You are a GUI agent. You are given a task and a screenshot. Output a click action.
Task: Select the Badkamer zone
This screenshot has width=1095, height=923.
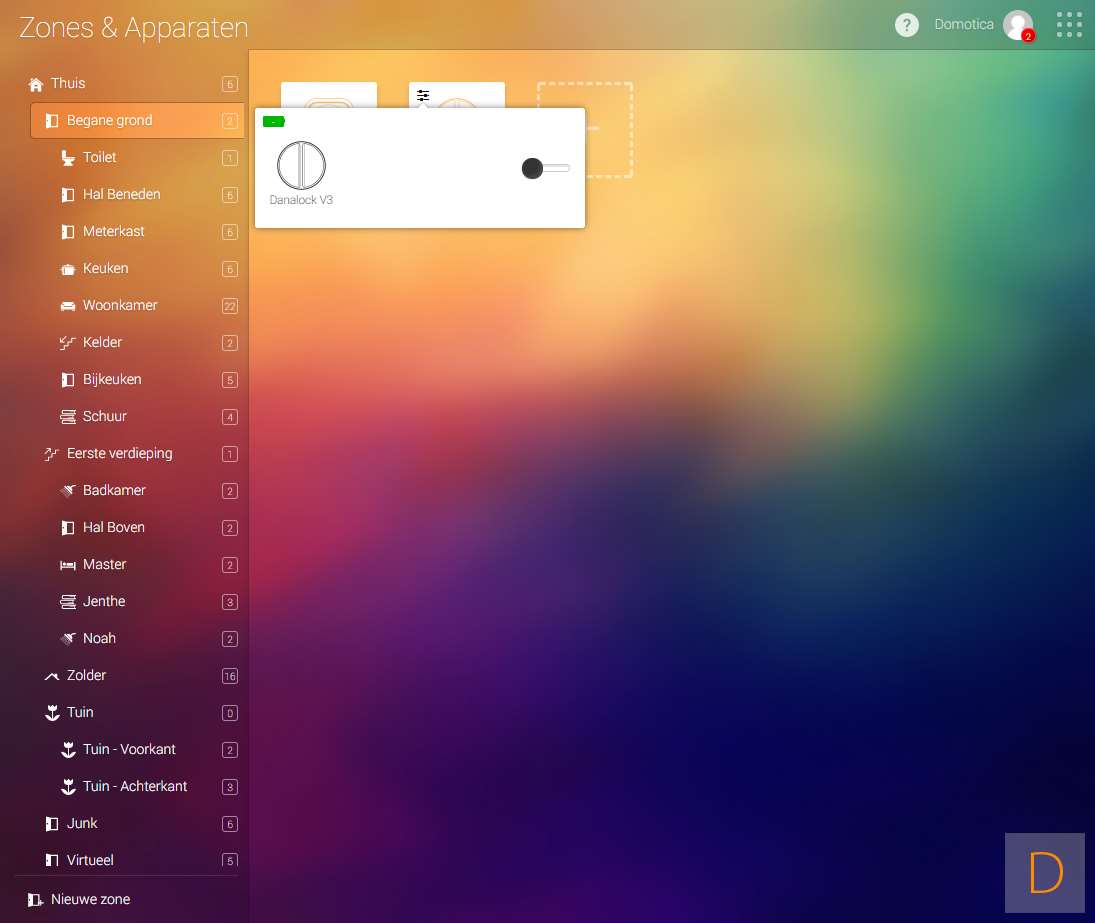pos(114,491)
